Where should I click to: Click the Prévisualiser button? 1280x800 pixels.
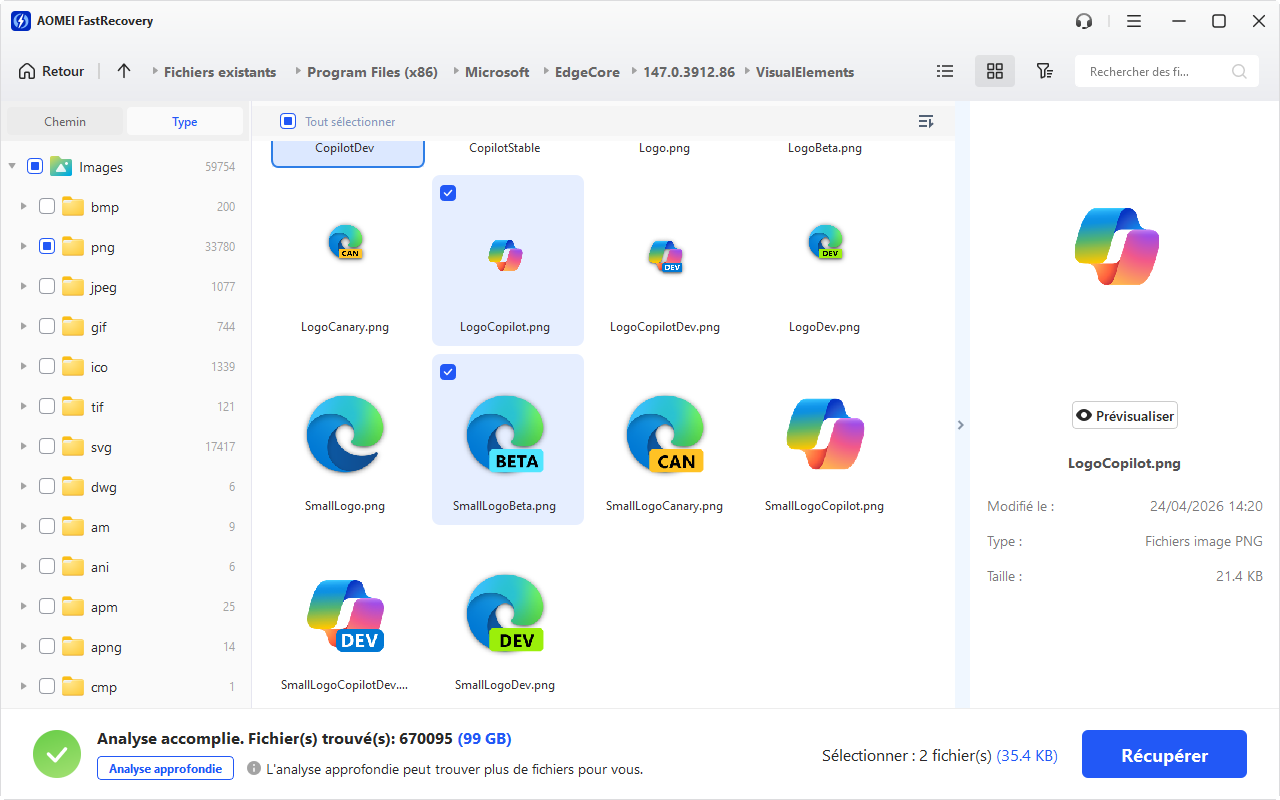coord(1125,416)
